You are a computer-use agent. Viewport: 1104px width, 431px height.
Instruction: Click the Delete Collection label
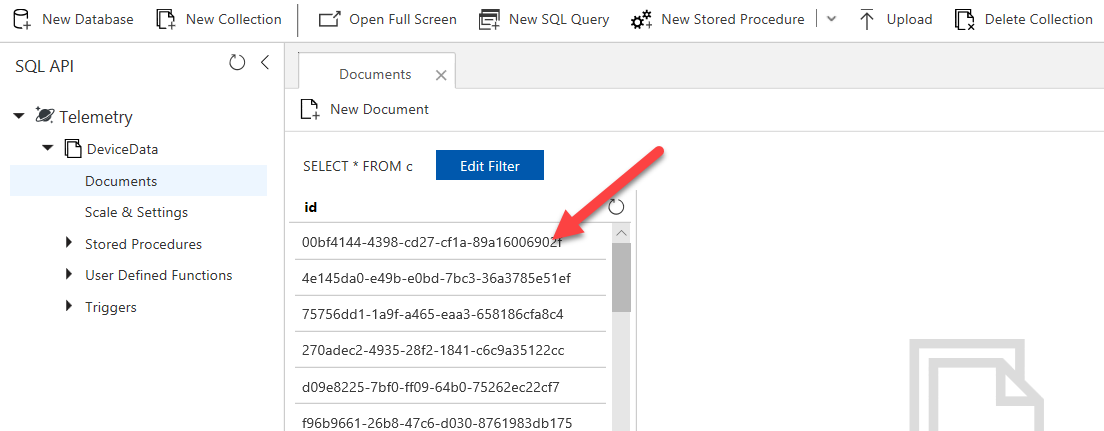tap(1039, 19)
